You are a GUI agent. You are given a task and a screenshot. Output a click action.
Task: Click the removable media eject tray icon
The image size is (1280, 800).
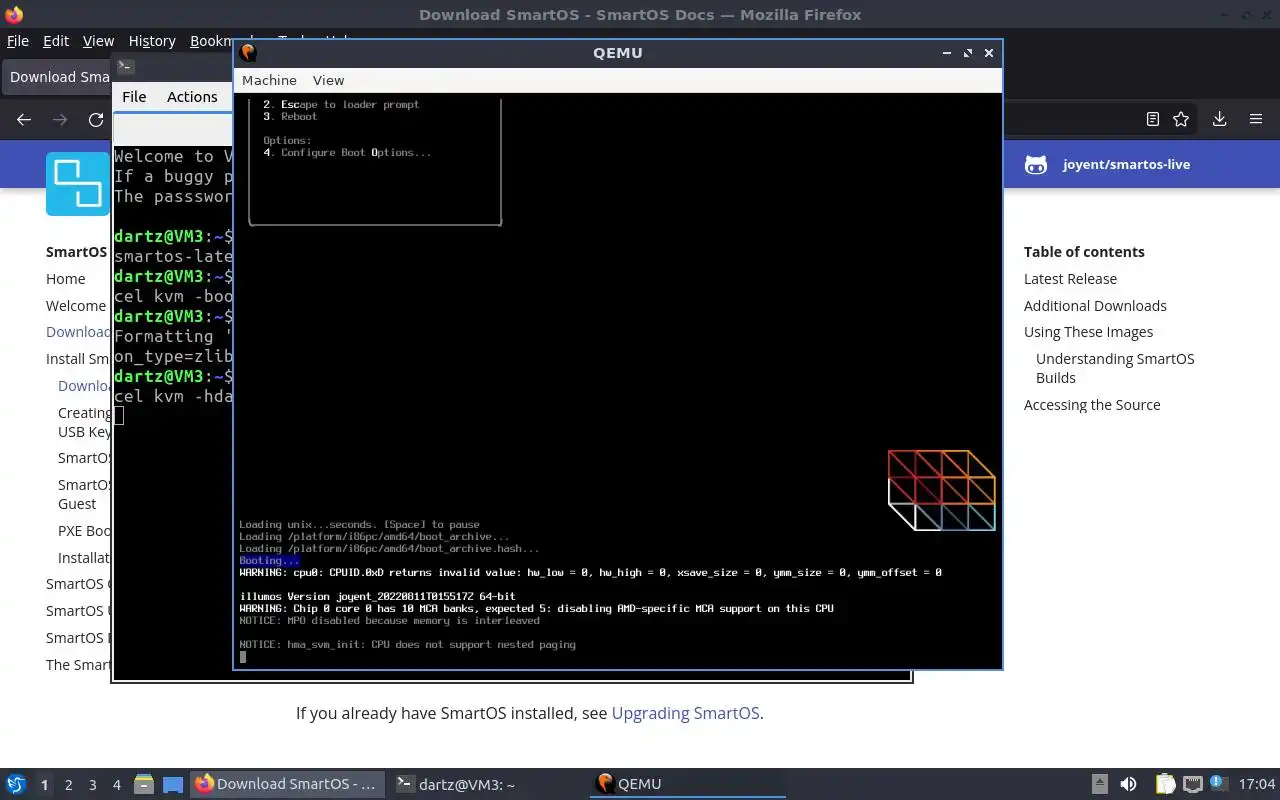1099,784
